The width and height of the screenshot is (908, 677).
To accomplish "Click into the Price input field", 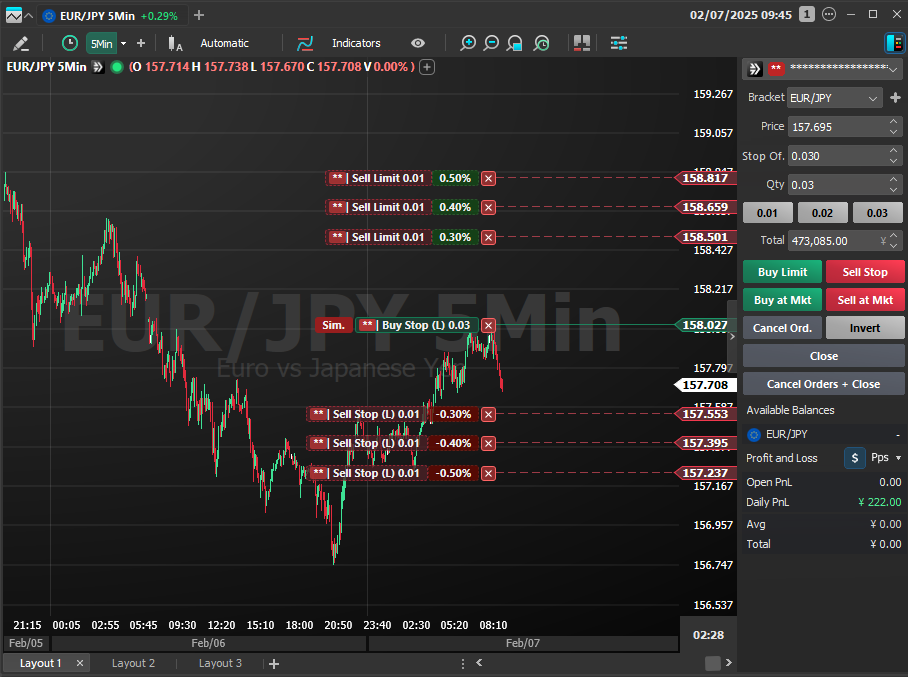I will pos(836,127).
